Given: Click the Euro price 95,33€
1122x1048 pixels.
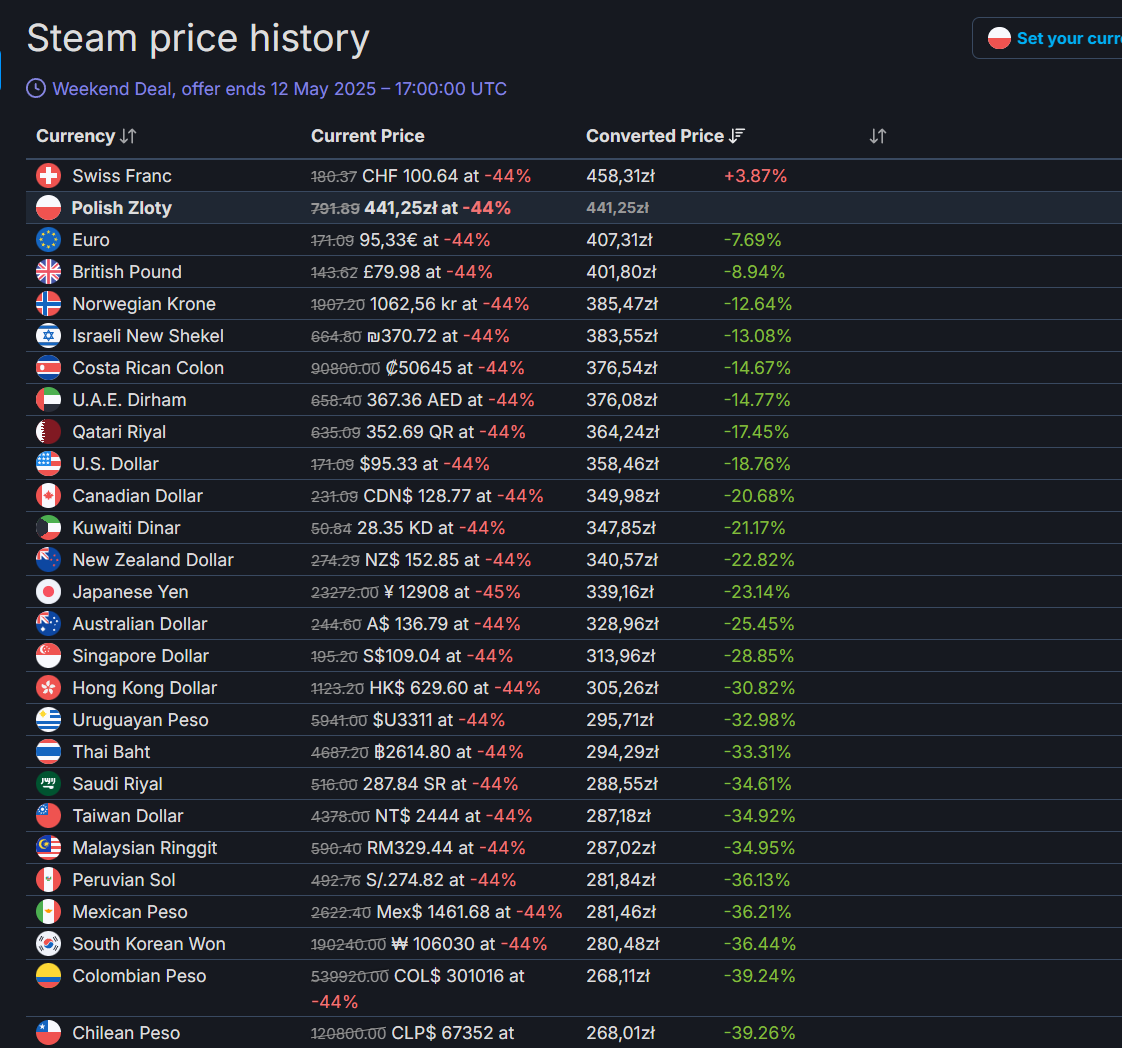Looking at the screenshot, I should pos(389,240).
